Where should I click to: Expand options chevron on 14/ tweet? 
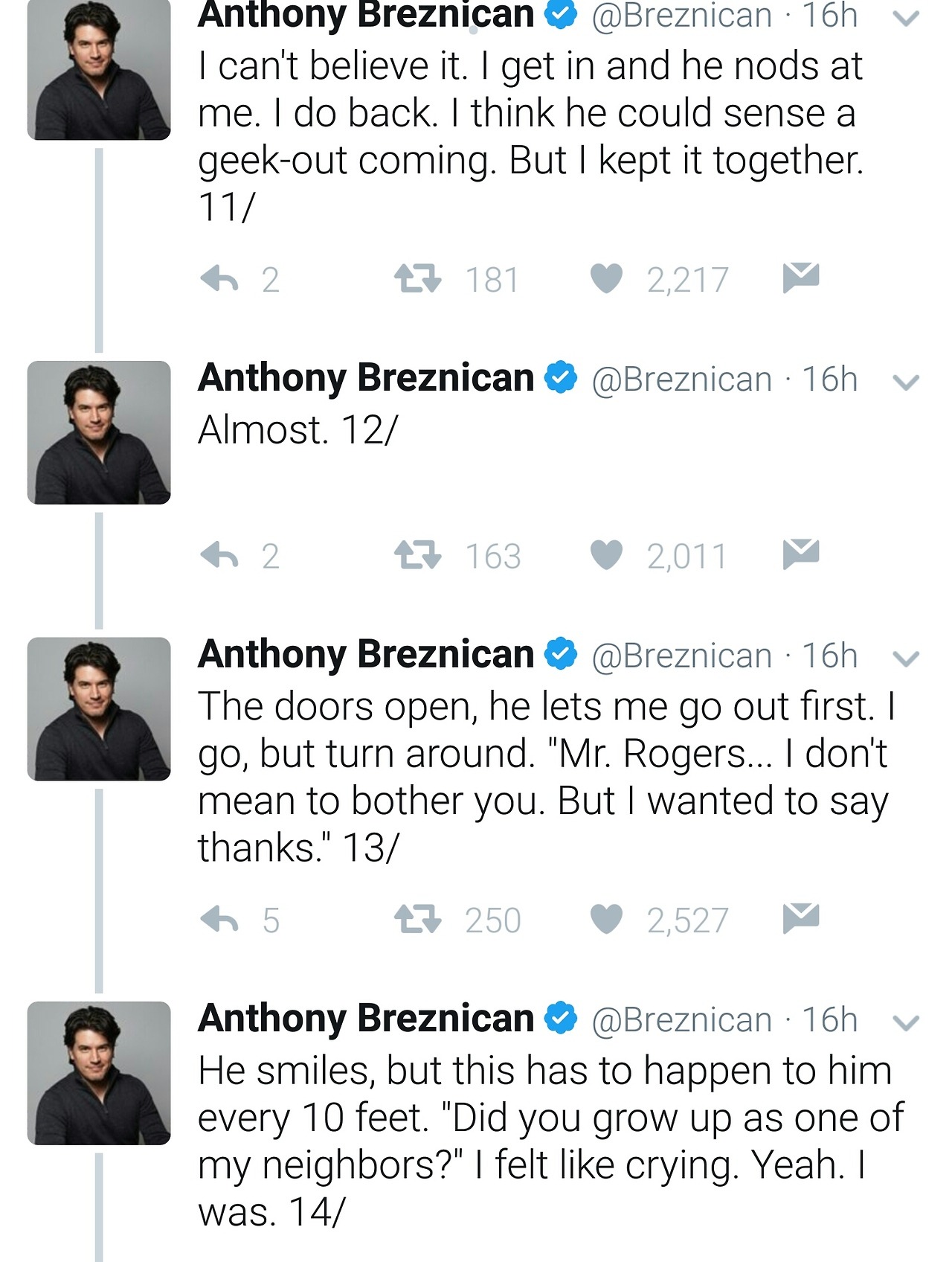click(906, 1023)
